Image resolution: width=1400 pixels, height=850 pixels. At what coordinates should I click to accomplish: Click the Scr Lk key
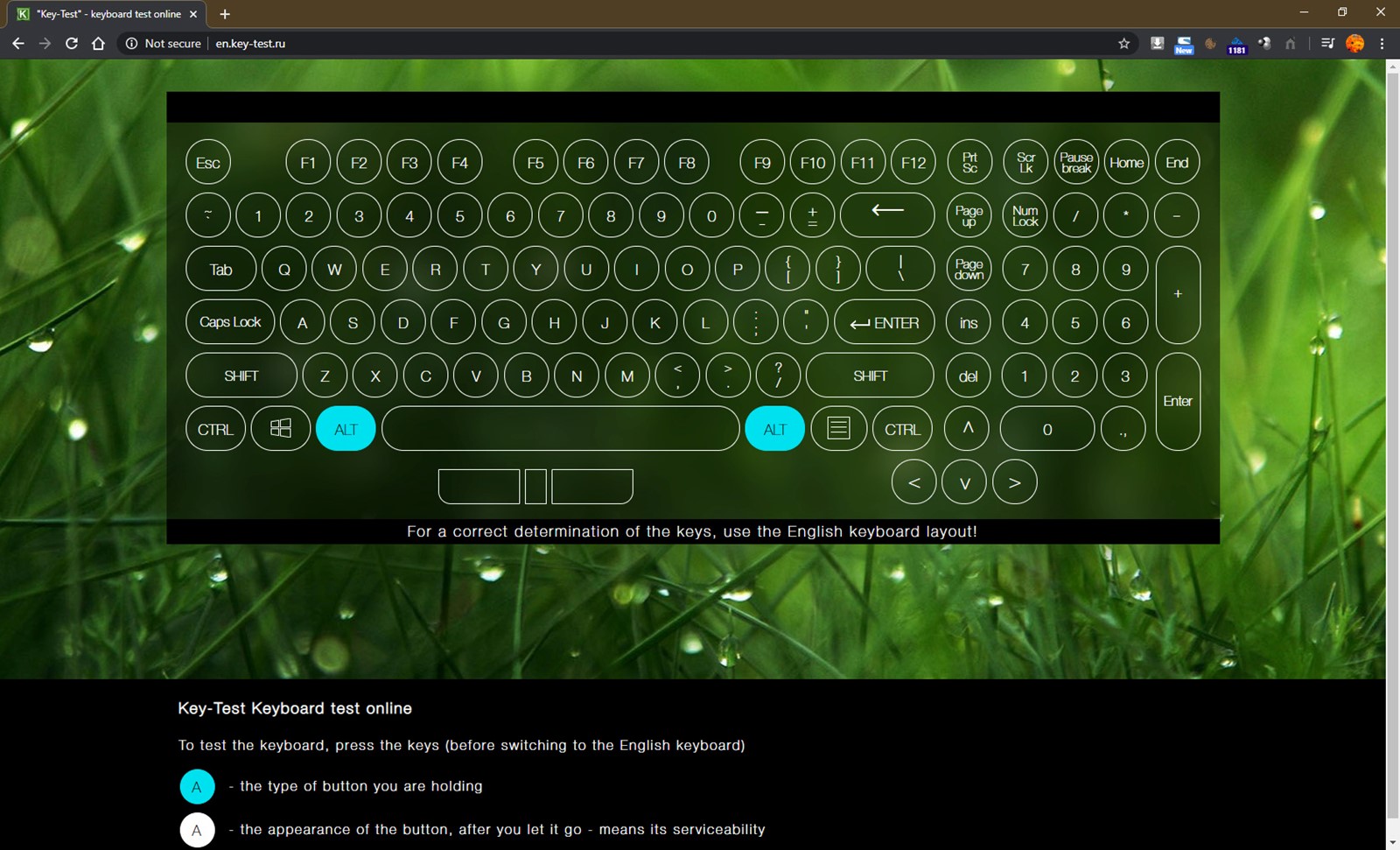1025,163
